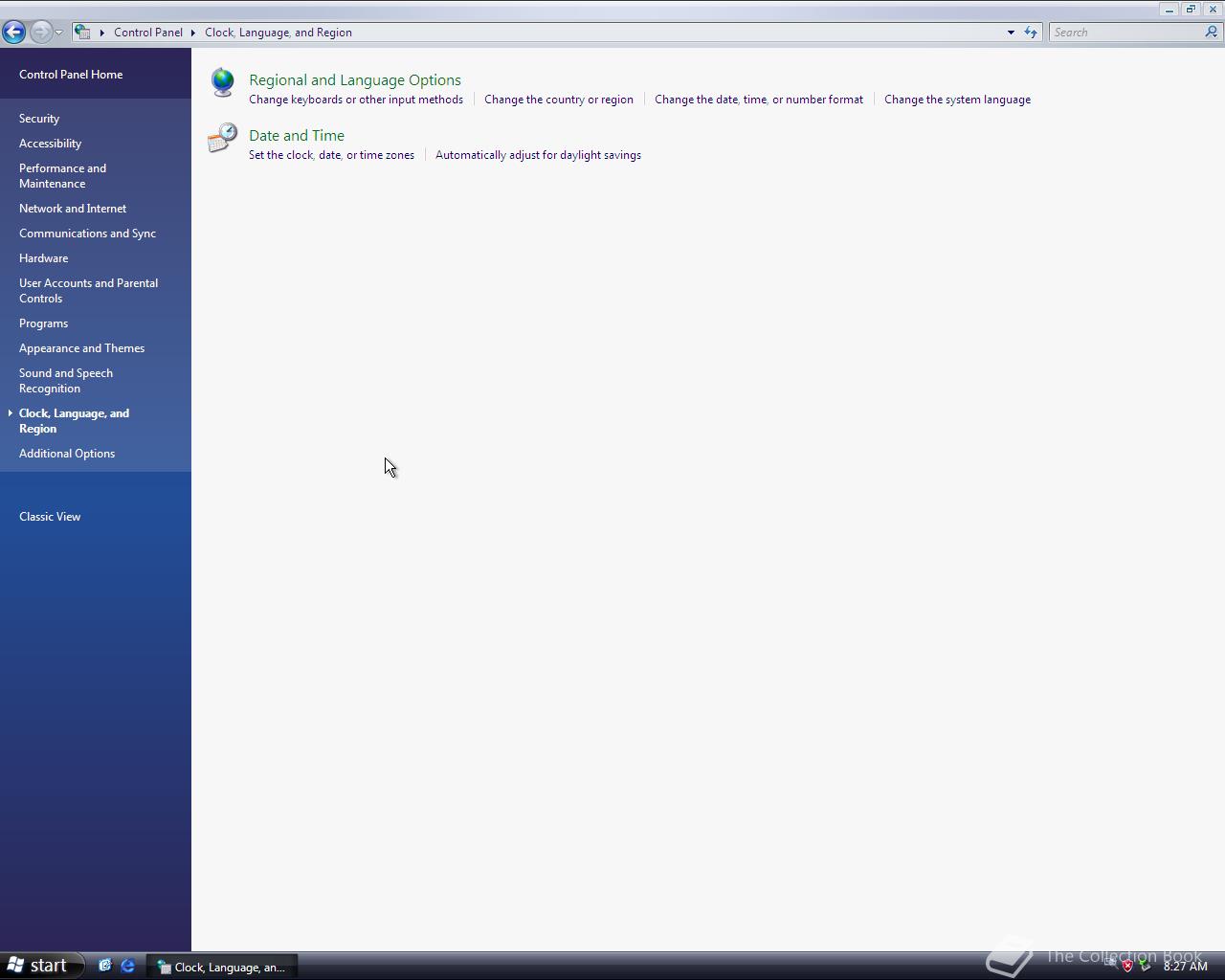Open Sound and Speech Recognition
Image resolution: width=1225 pixels, height=980 pixels.
point(66,381)
